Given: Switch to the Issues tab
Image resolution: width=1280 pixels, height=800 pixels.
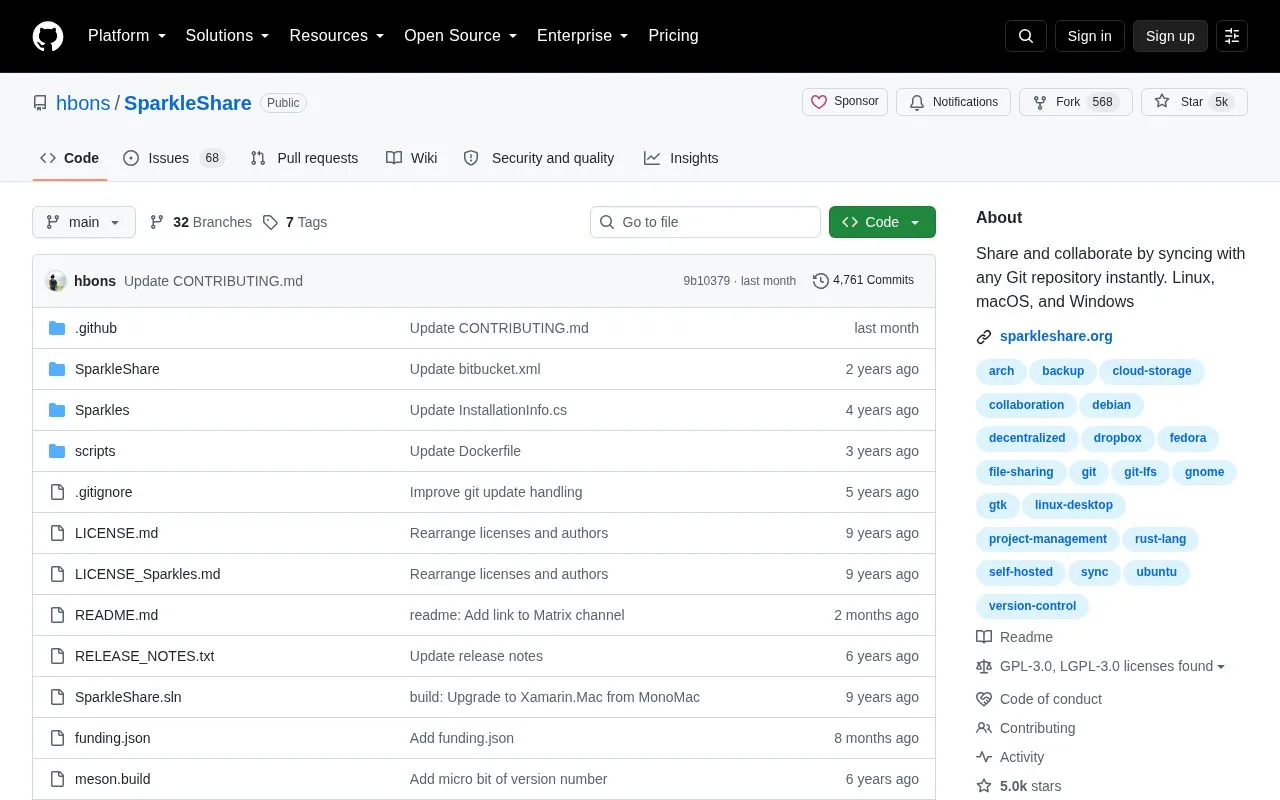Looking at the screenshot, I should (x=174, y=158).
